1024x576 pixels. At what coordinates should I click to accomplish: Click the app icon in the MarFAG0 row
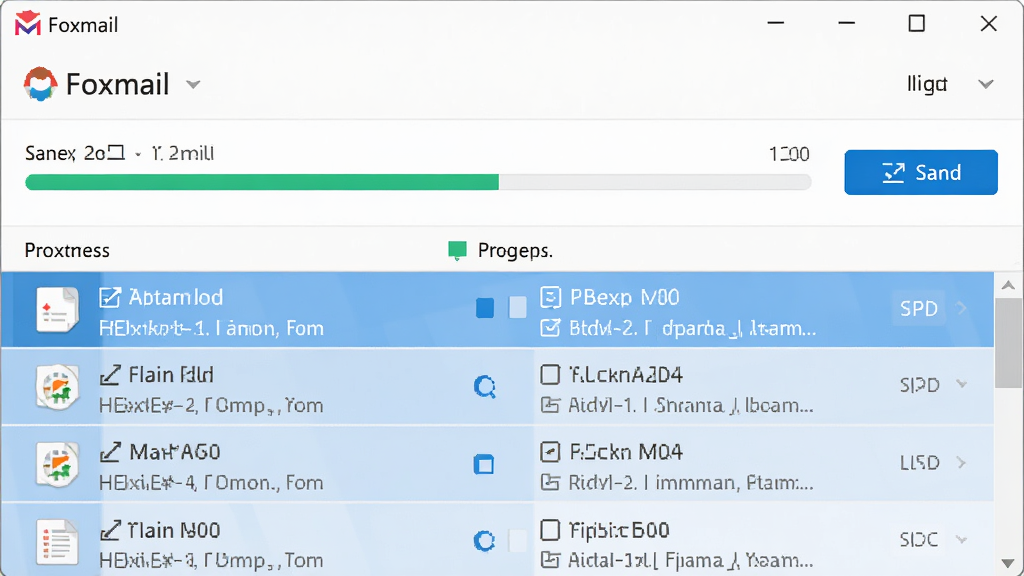click(x=57, y=464)
